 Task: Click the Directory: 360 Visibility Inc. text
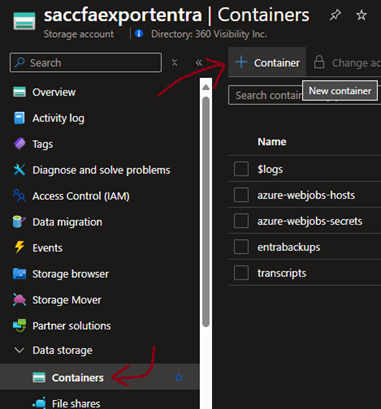pyautogui.click(x=209, y=34)
